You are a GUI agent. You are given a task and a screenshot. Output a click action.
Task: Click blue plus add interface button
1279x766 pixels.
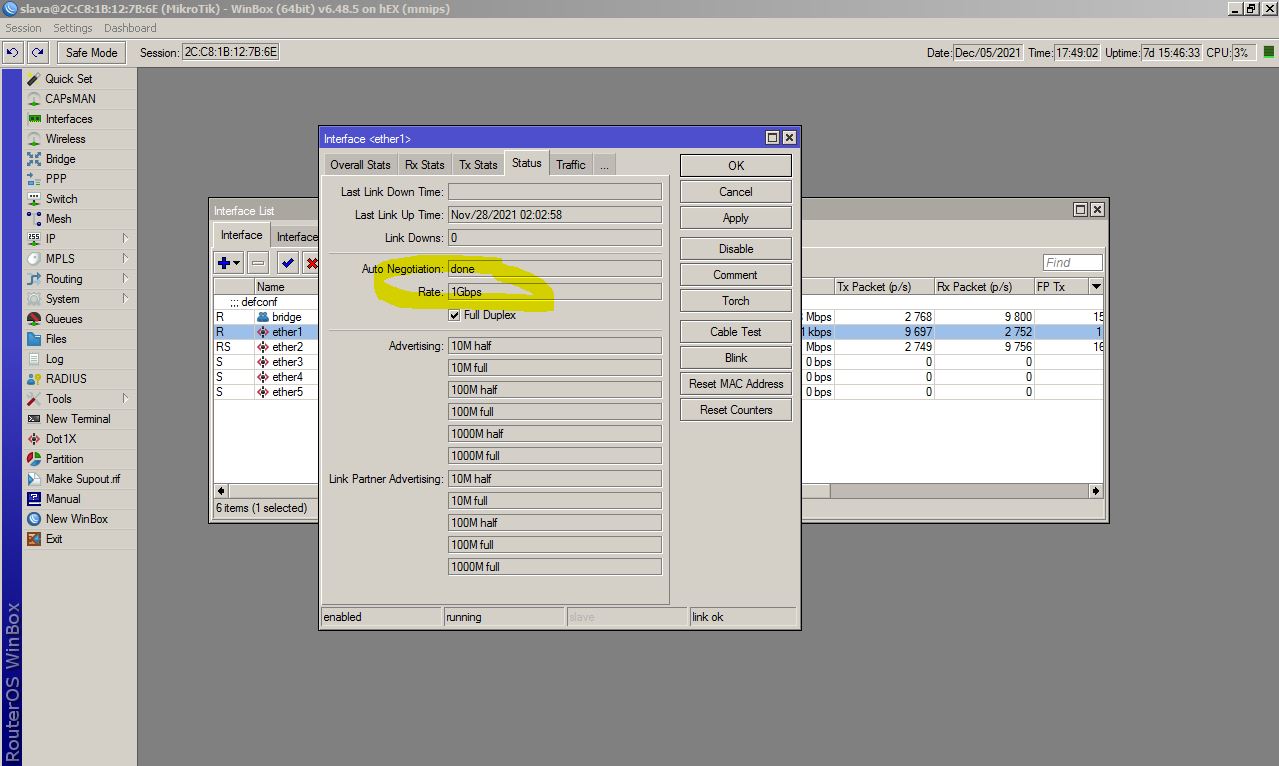tap(225, 263)
